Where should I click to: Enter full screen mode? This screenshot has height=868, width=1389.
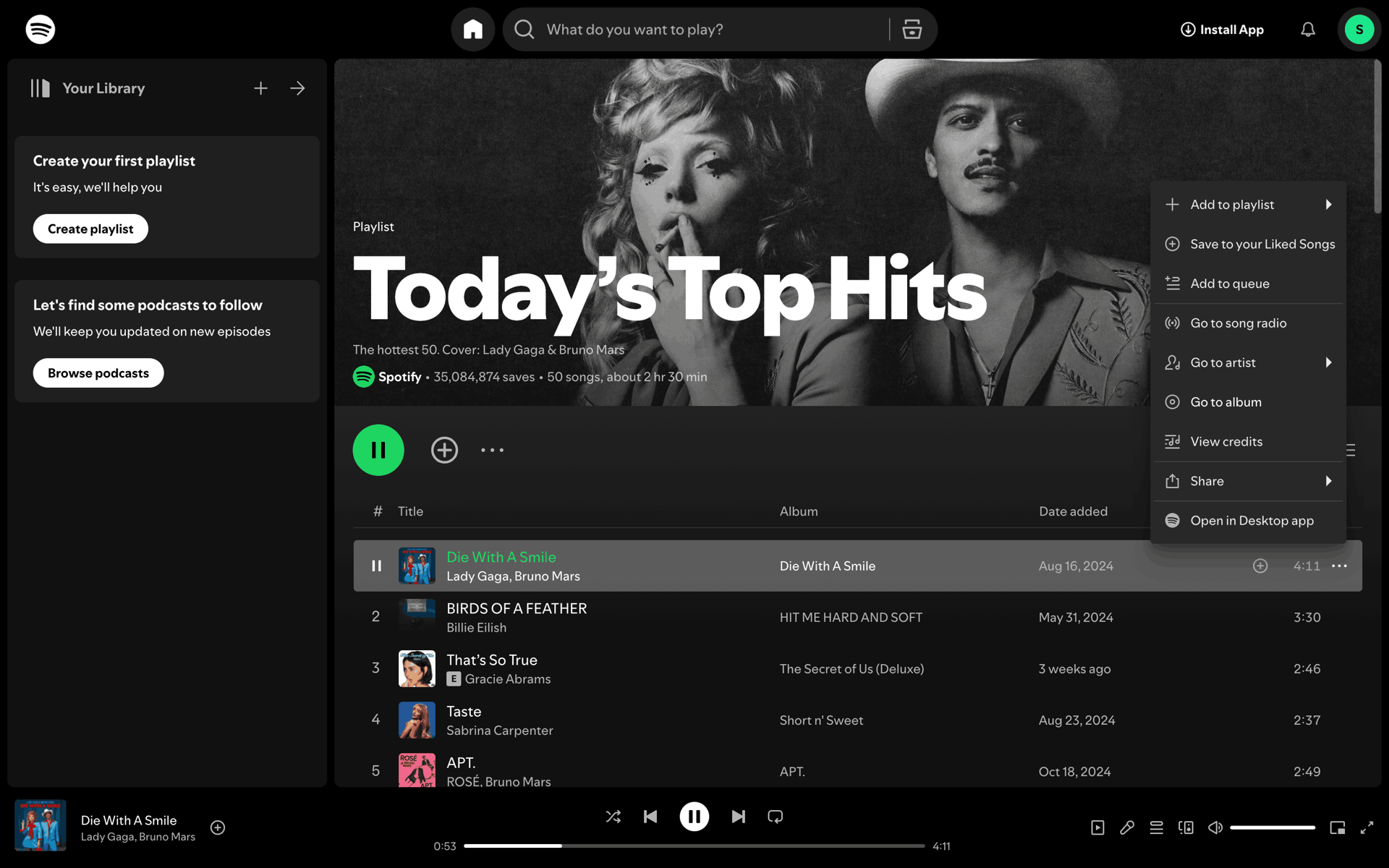(x=1367, y=827)
